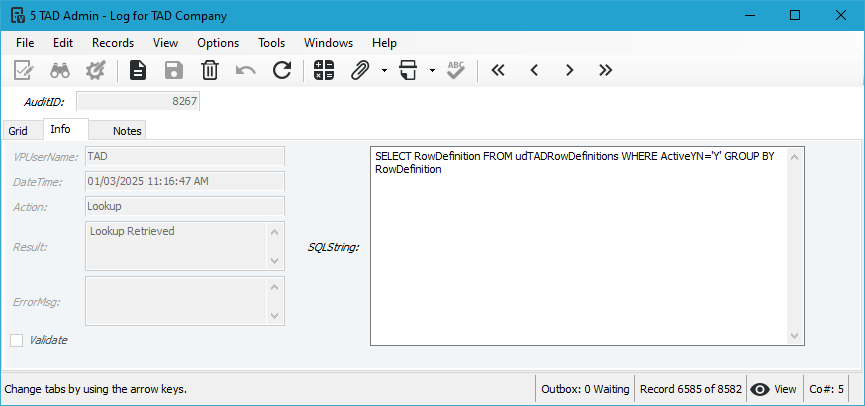The width and height of the screenshot is (865, 406).
Task: Click the AuditID label
Action: (44, 102)
